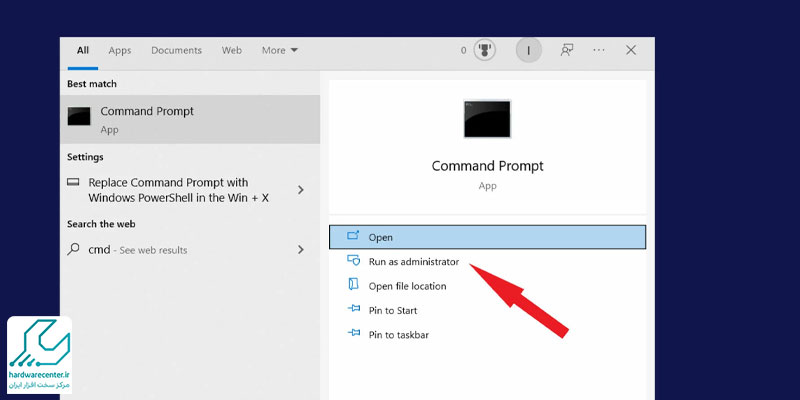Screen dimensions: 800x400
Task: Click the pin icon beside Pin to Start
Action: point(354,309)
